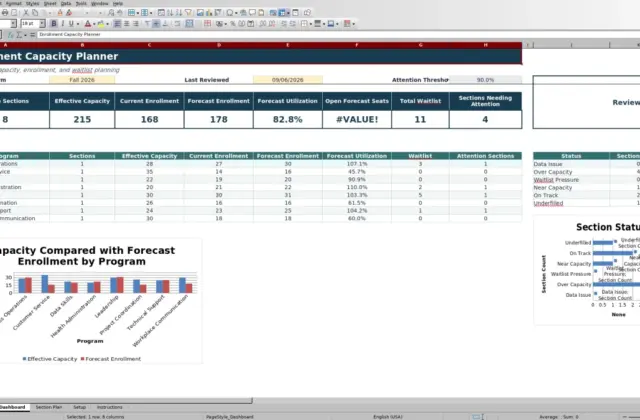Apply the border color swatch
Screen dimensions: 640x420
pos(331,24)
